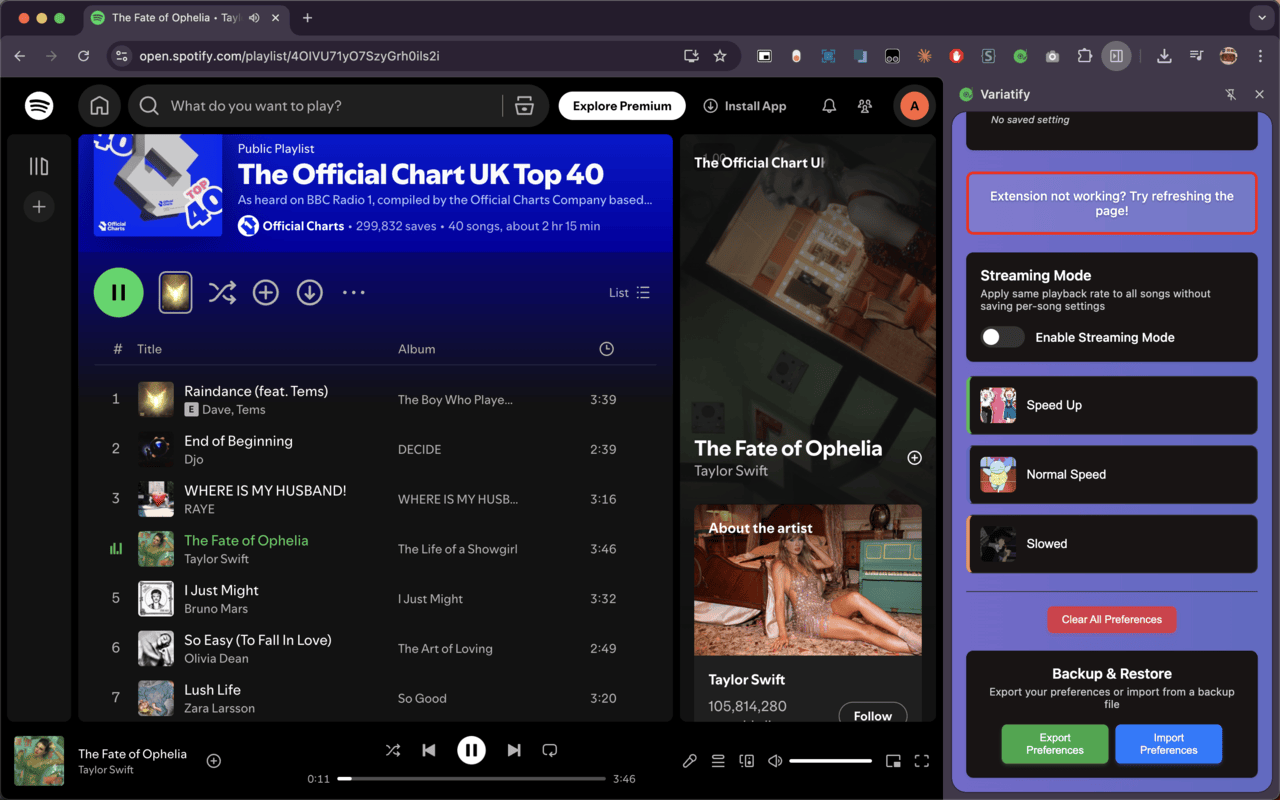Click the duration clock column header
This screenshot has height=800, width=1280.
(x=606, y=349)
